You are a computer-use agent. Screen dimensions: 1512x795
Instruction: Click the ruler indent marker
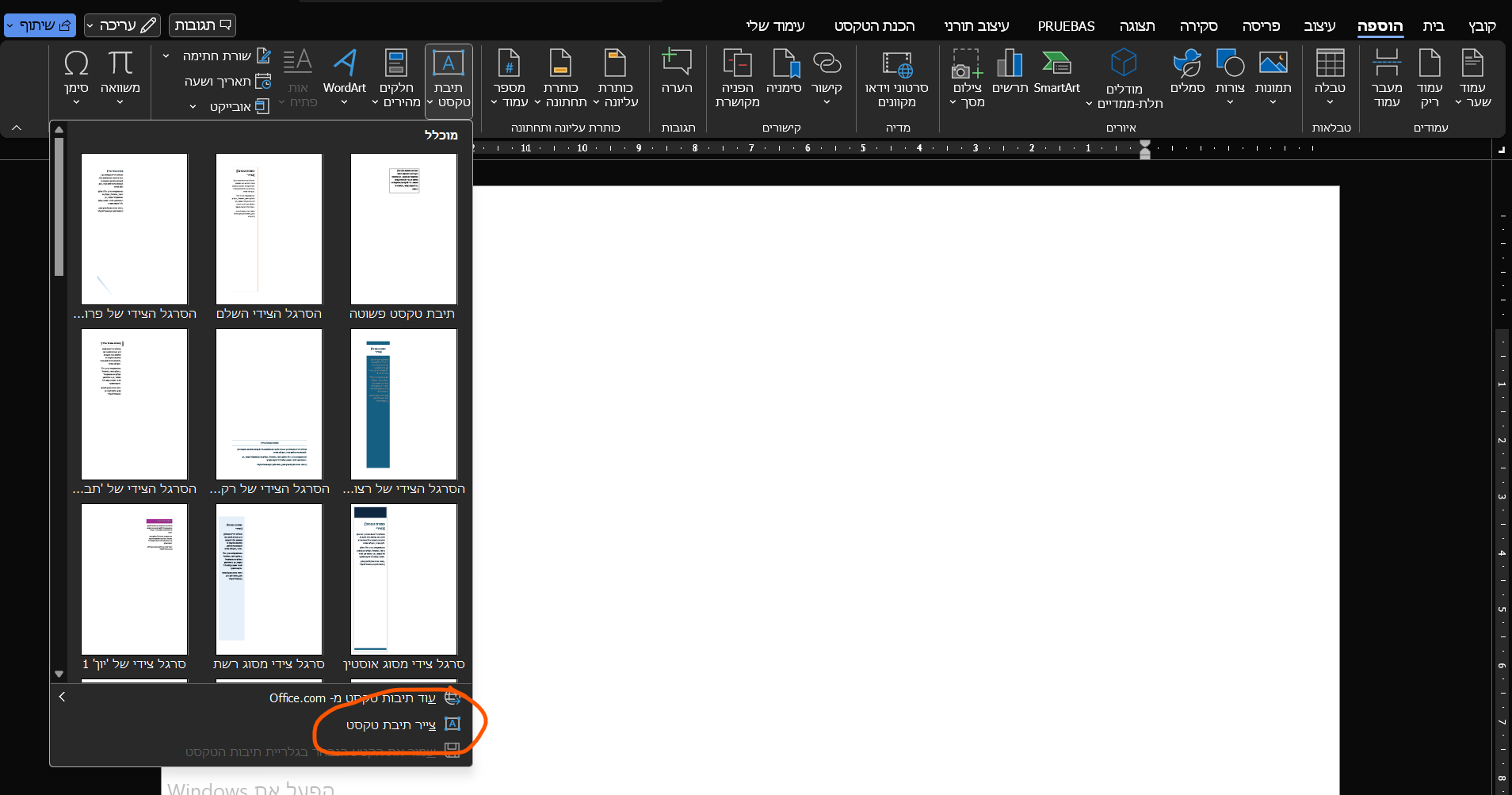[x=1144, y=149]
